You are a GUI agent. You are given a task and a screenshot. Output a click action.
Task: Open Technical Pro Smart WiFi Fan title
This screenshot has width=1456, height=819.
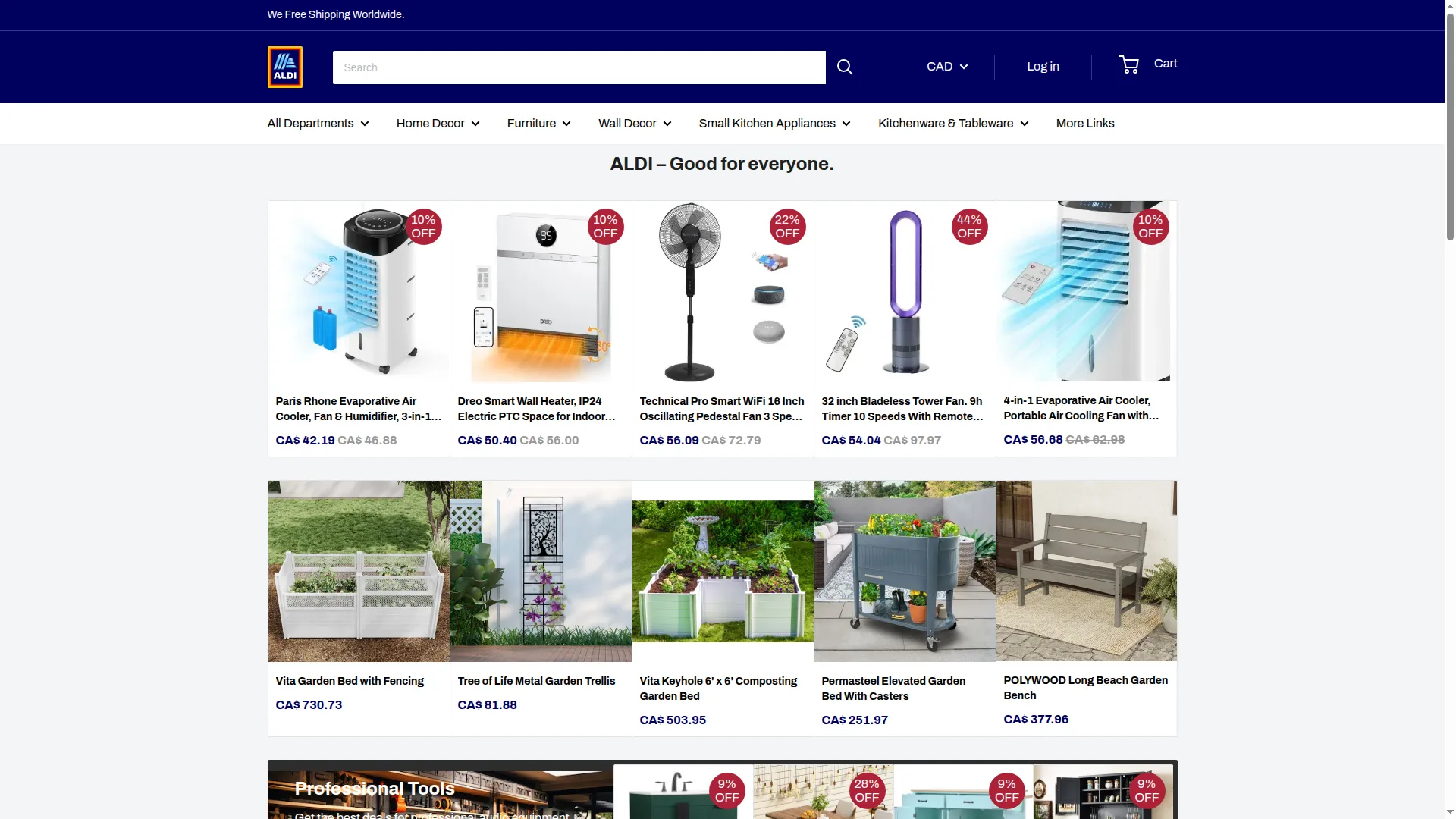[722, 409]
